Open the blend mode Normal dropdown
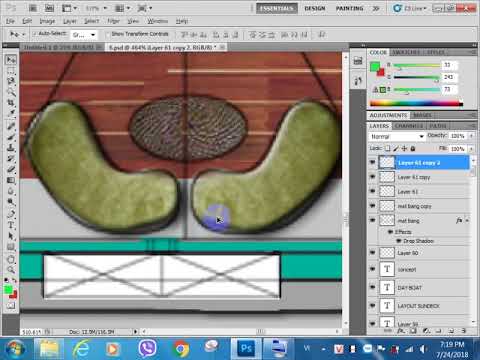Image resolution: width=480 pixels, height=360 pixels. [397, 136]
